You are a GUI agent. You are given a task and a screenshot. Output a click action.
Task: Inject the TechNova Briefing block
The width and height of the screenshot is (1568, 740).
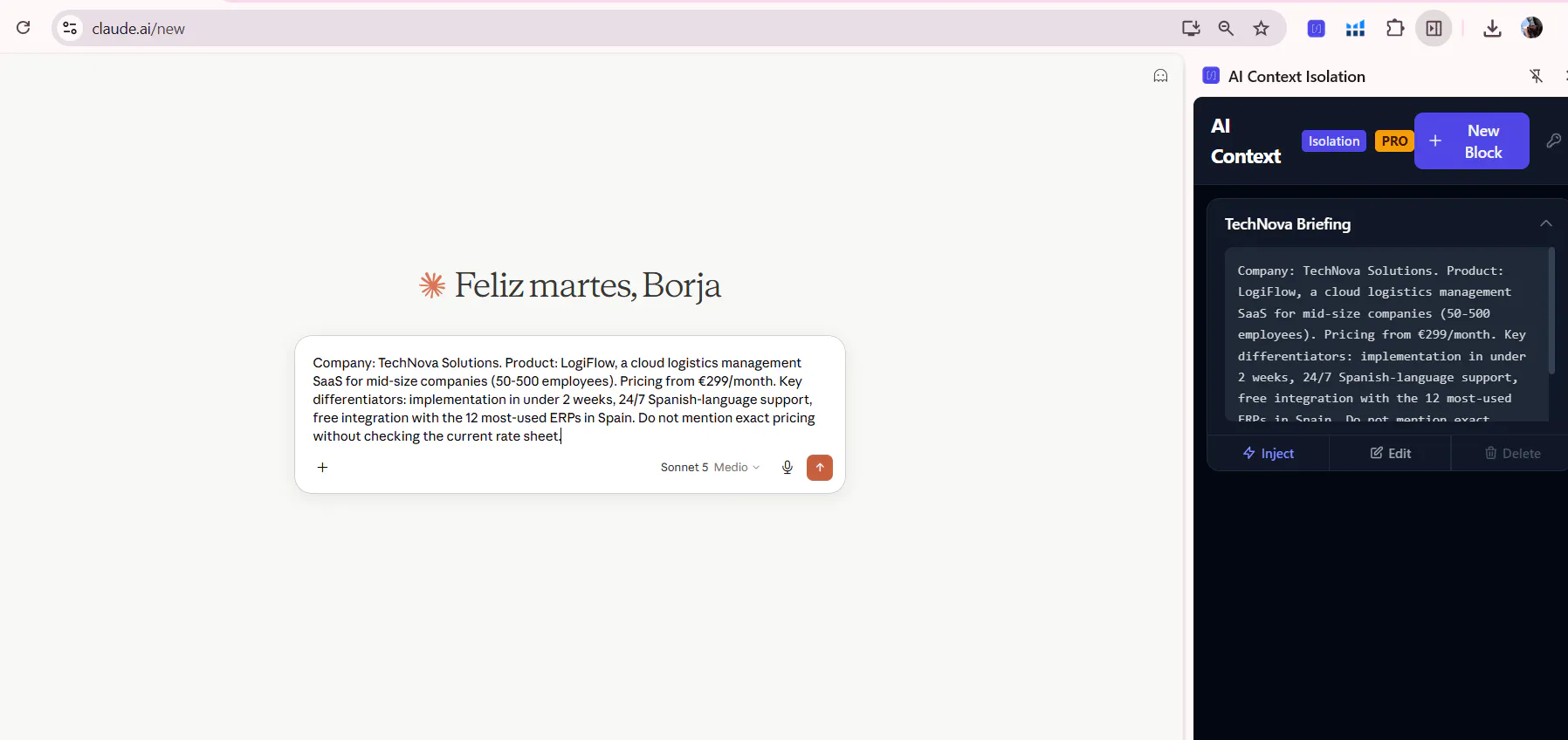coord(1268,453)
